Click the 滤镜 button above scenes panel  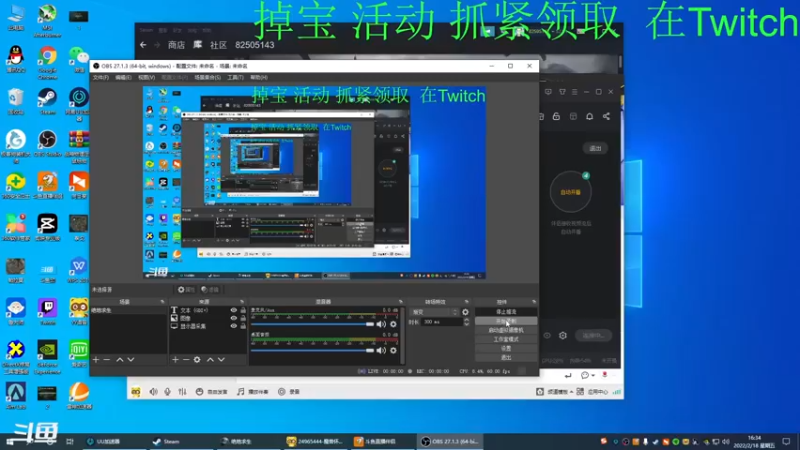coord(210,290)
